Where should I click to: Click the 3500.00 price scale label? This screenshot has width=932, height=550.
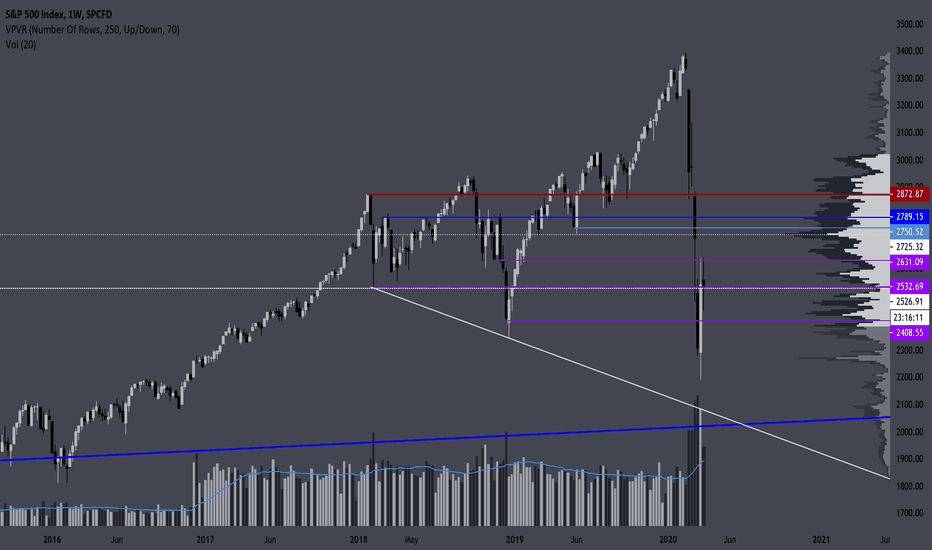point(910,24)
